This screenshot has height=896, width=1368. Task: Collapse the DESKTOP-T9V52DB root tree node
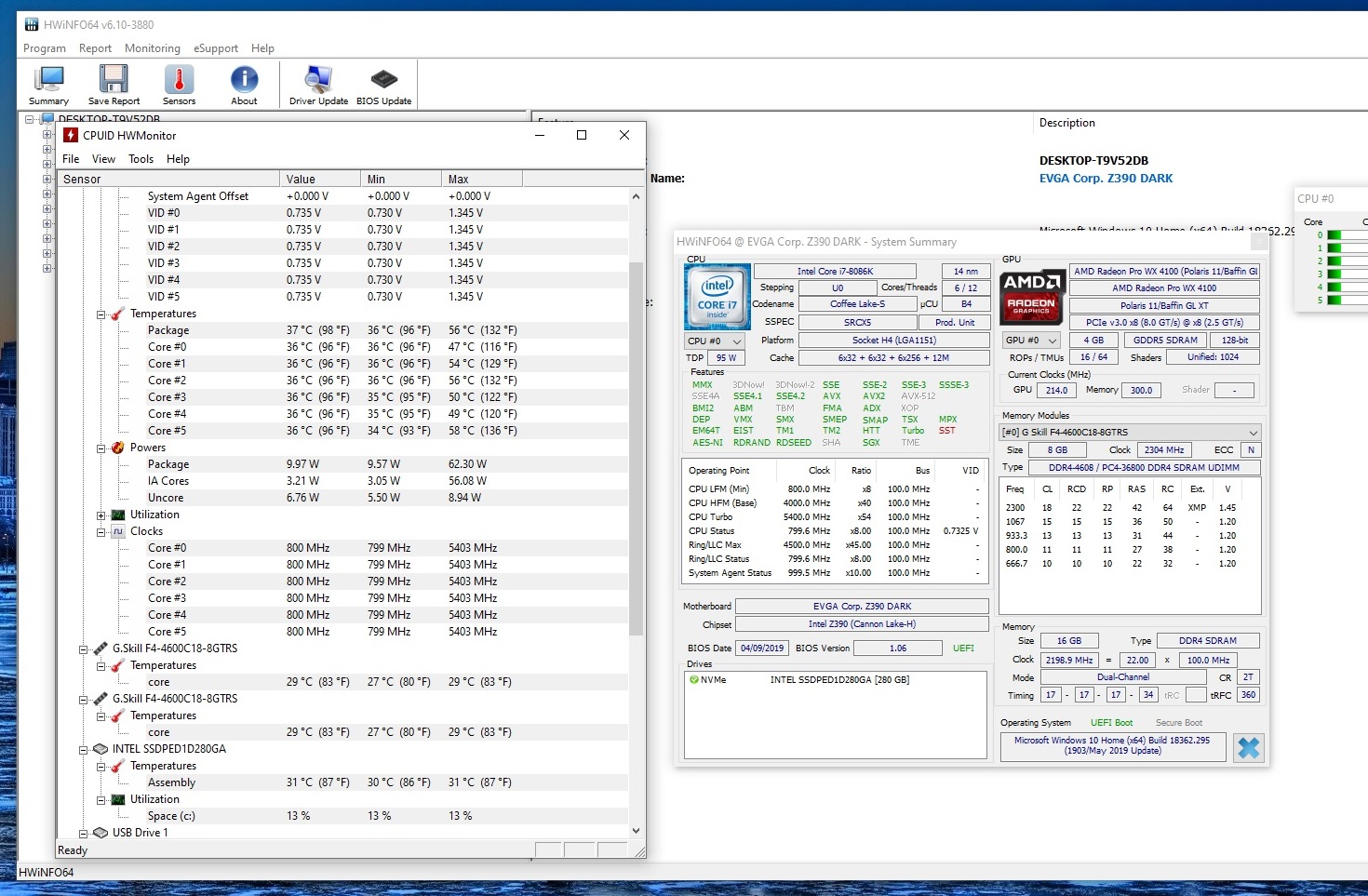pyautogui.click(x=31, y=119)
